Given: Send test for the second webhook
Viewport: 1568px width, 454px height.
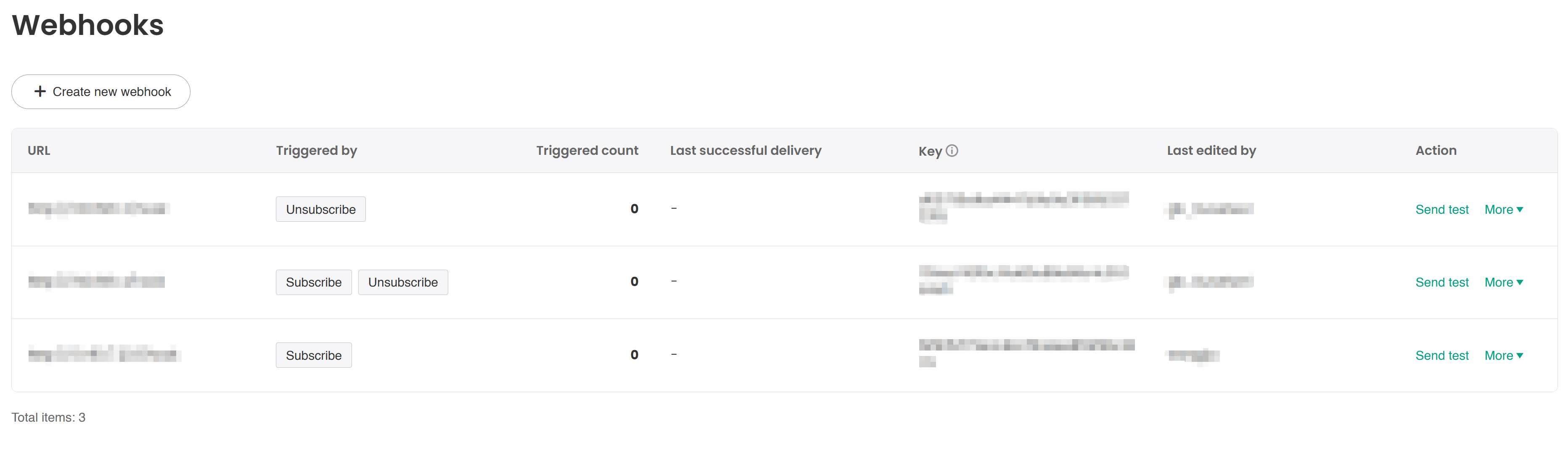Looking at the screenshot, I should [x=1441, y=282].
